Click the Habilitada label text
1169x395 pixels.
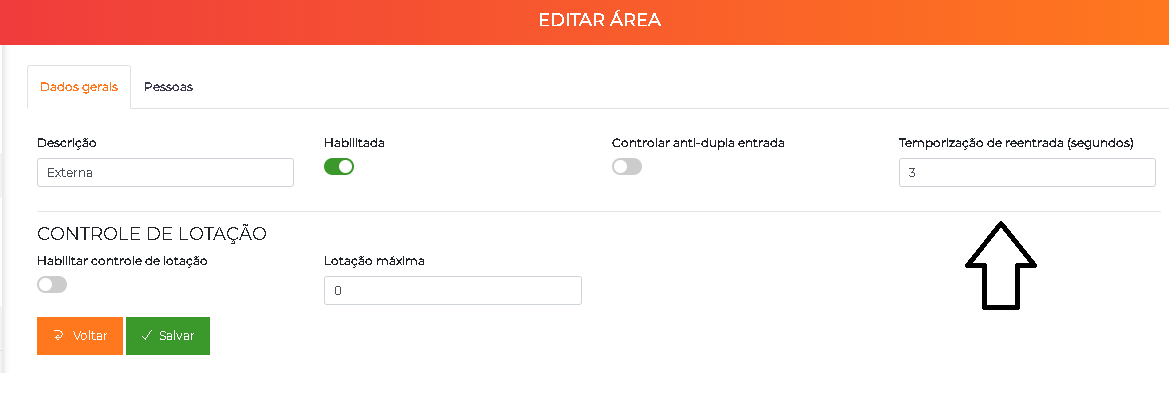point(354,142)
